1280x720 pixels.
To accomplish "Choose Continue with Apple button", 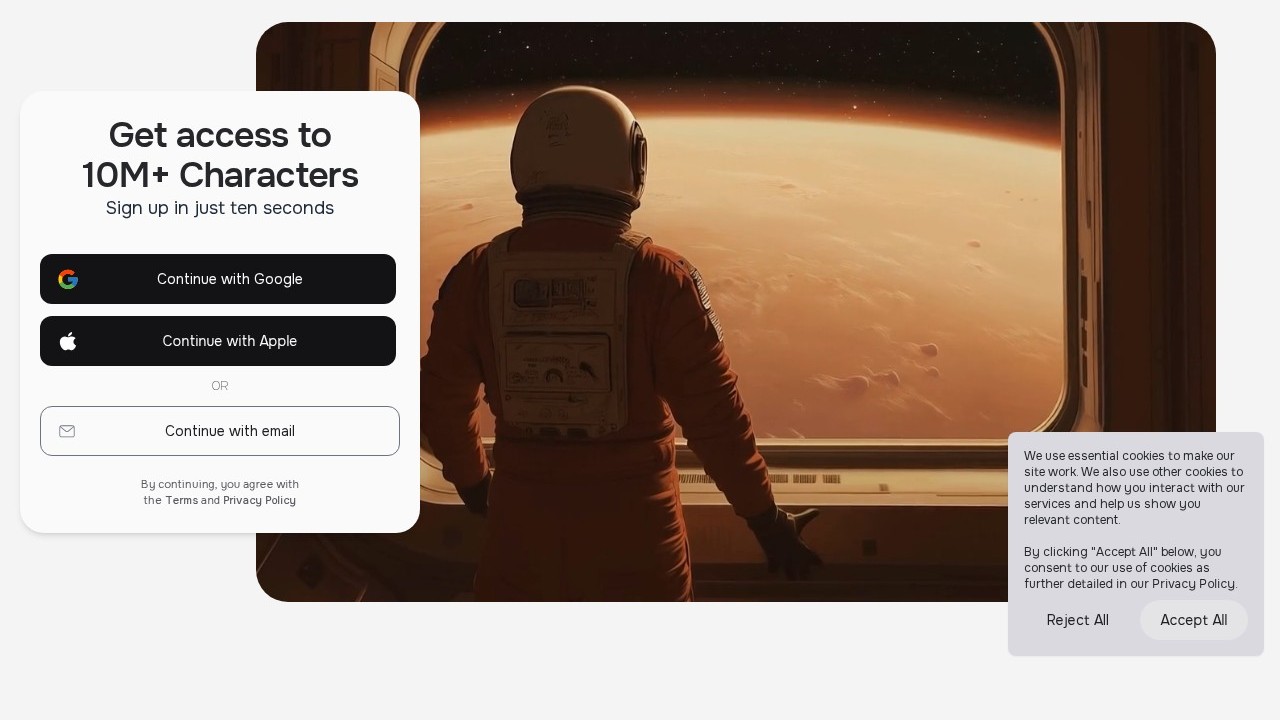I will pos(218,341).
